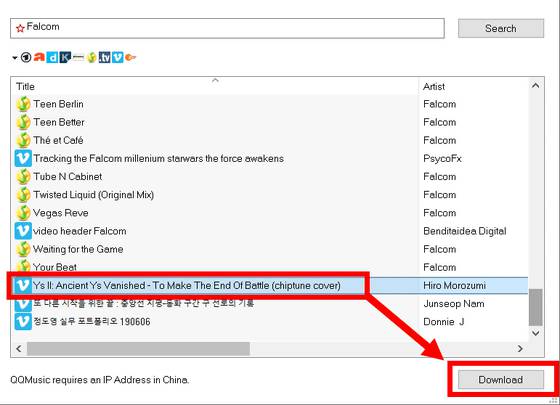
Task: Select the orange ZDF source icon
Action: [130, 57]
